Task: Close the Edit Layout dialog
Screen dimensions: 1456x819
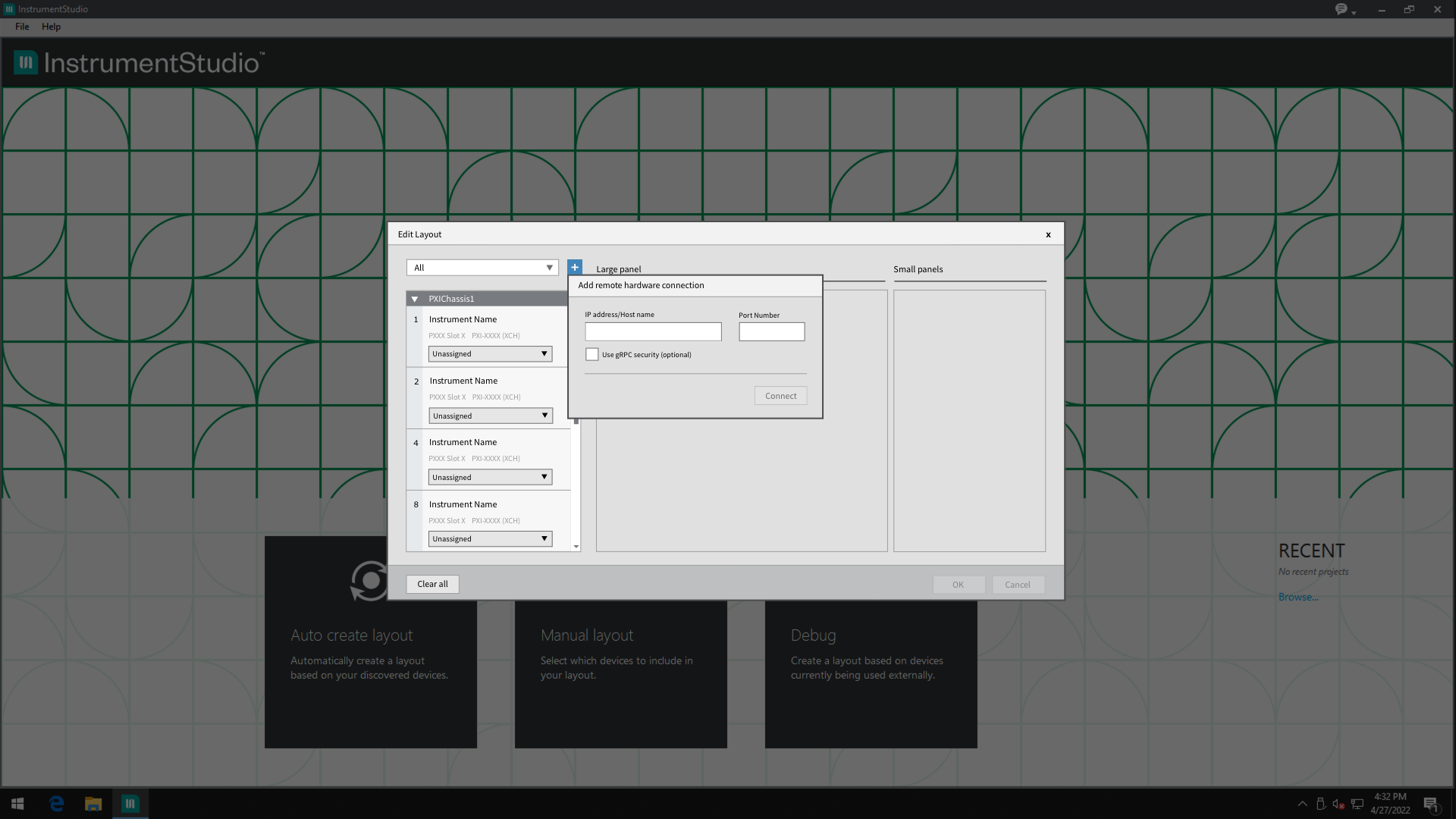Action: tap(1048, 234)
